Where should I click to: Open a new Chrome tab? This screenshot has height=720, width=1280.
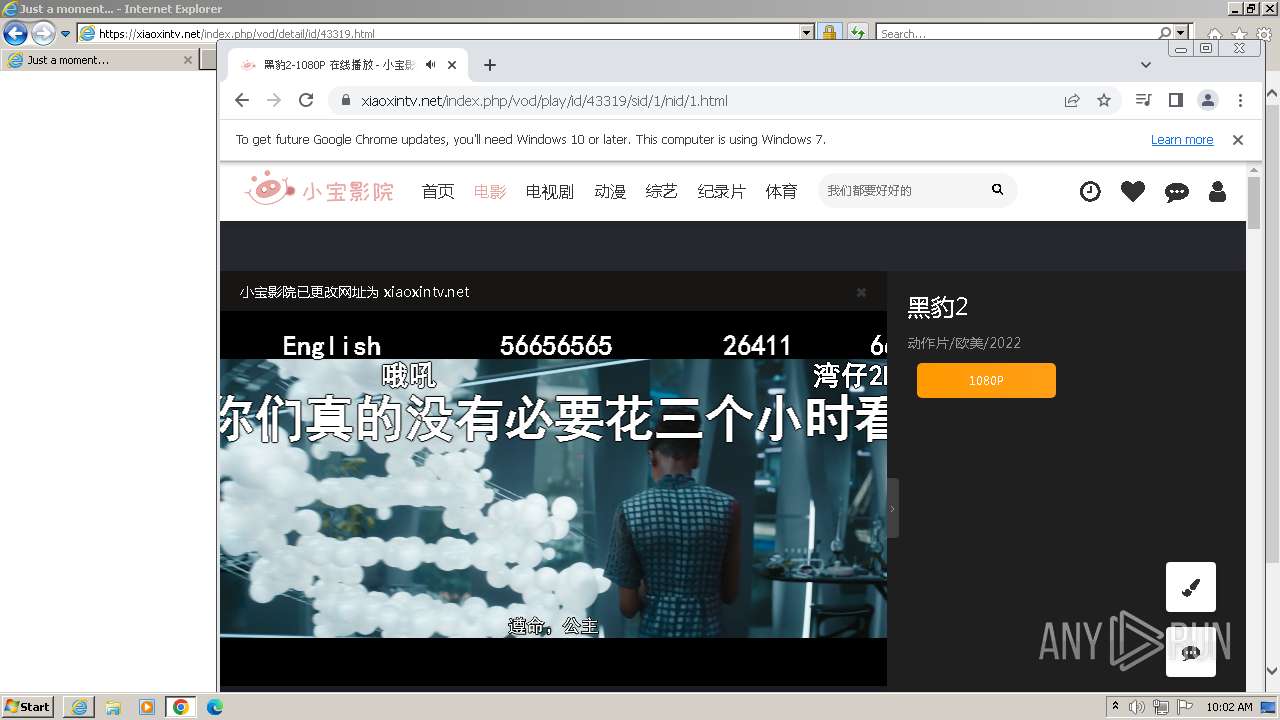tap(489, 65)
